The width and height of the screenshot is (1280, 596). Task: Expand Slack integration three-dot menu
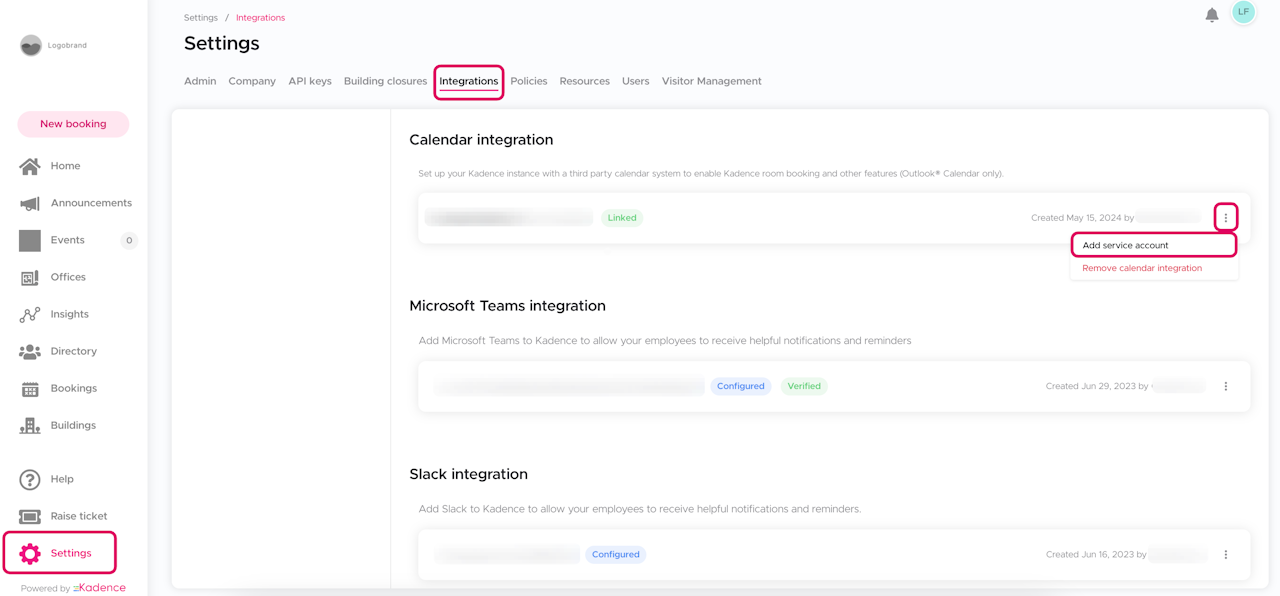tap(1226, 554)
